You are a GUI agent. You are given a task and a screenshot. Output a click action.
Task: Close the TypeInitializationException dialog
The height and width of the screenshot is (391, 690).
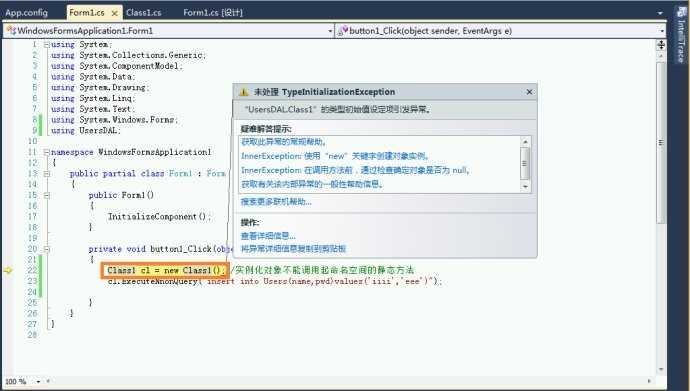coord(529,92)
